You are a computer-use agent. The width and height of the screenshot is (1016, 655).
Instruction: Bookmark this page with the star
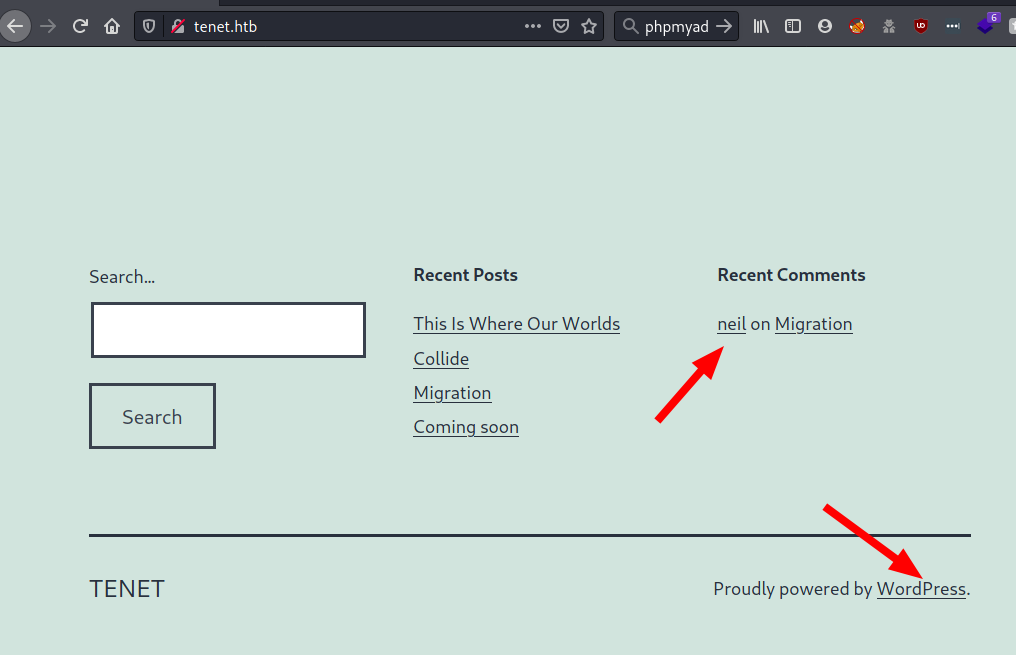coord(589,27)
